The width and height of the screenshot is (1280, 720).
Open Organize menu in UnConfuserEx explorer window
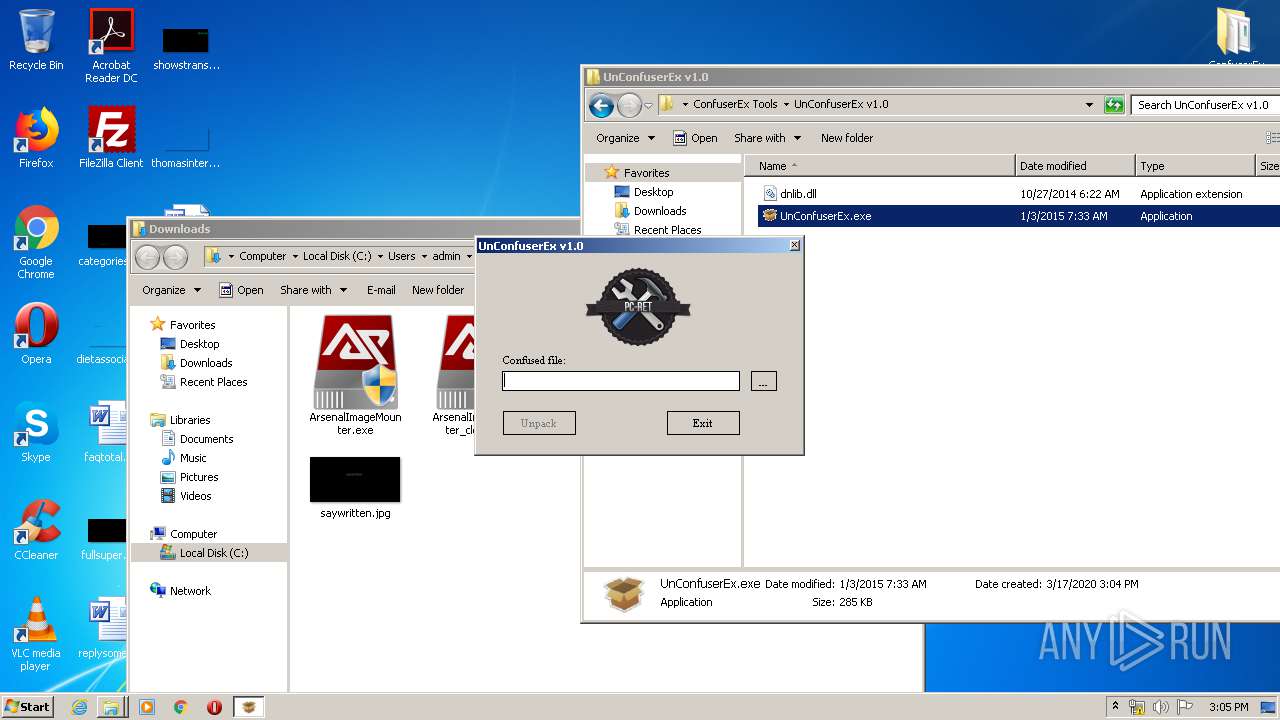point(626,138)
